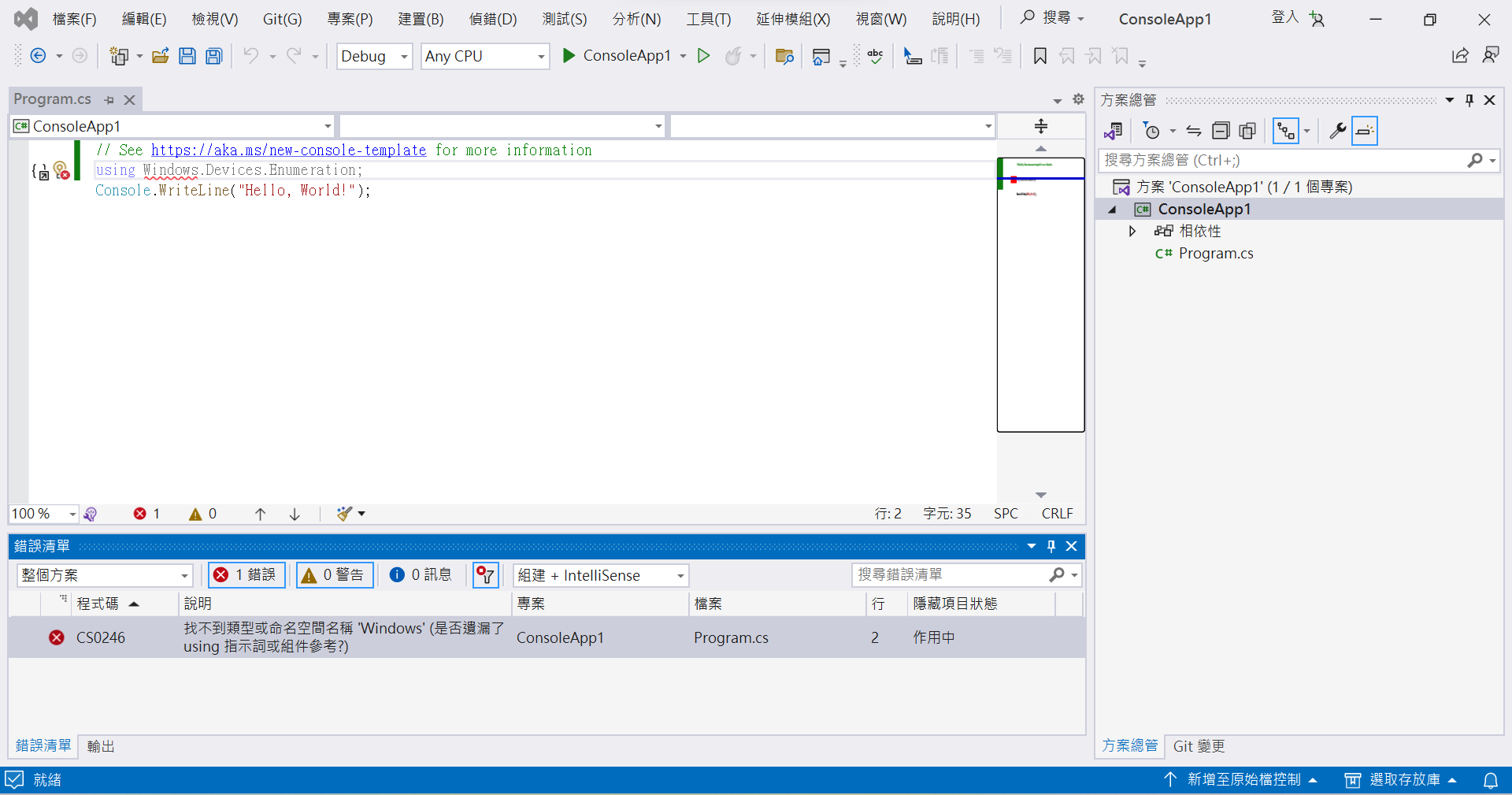Open the new project toolbar icon
This screenshot has height=795, width=1512.
pos(119,56)
